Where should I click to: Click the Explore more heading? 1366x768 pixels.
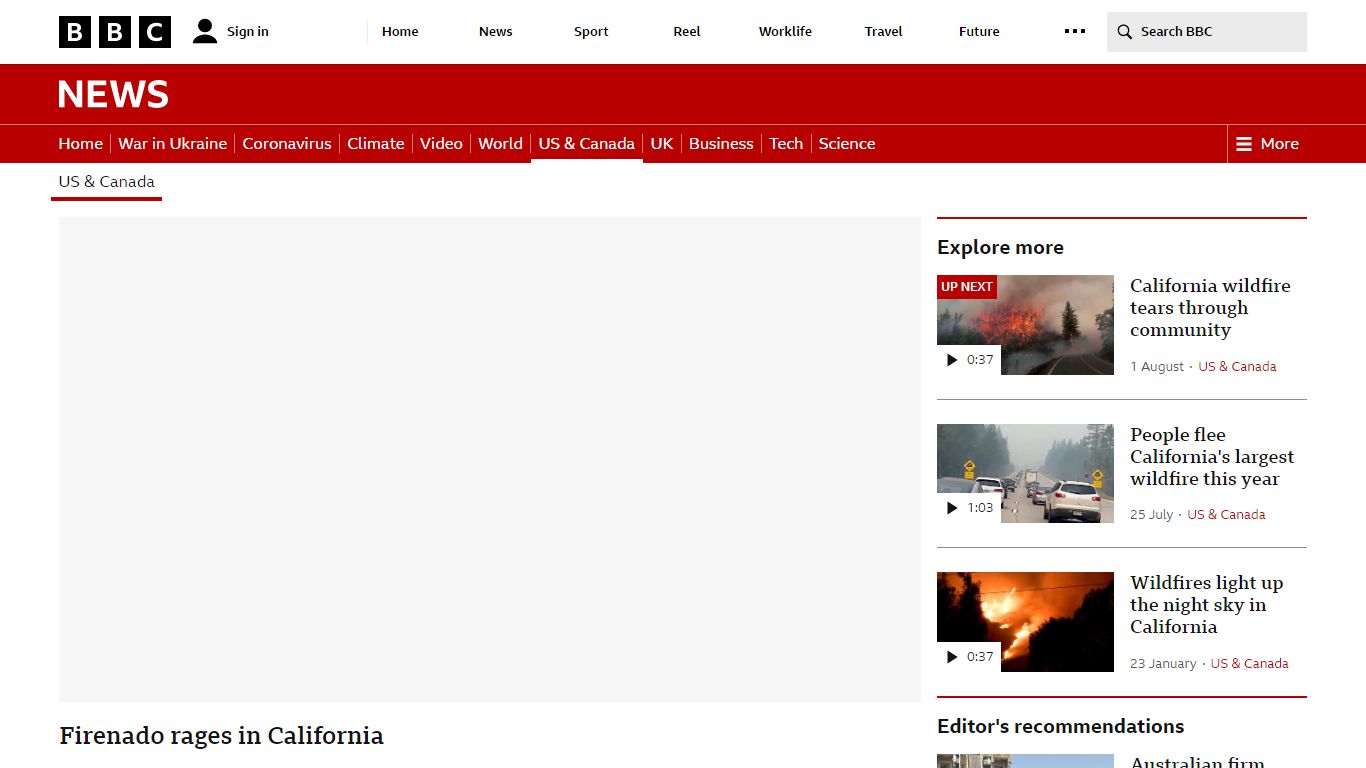tap(1000, 247)
